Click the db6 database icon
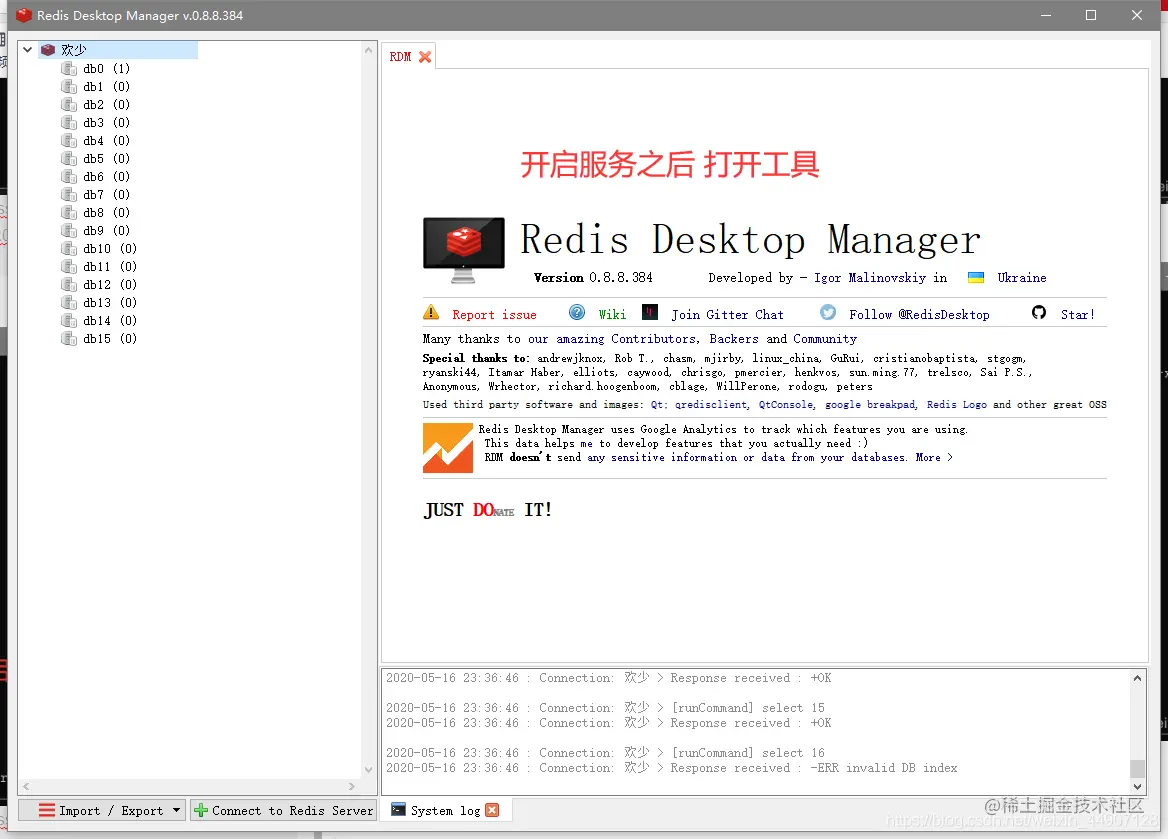The image size is (1168, 839). (69, 177)
